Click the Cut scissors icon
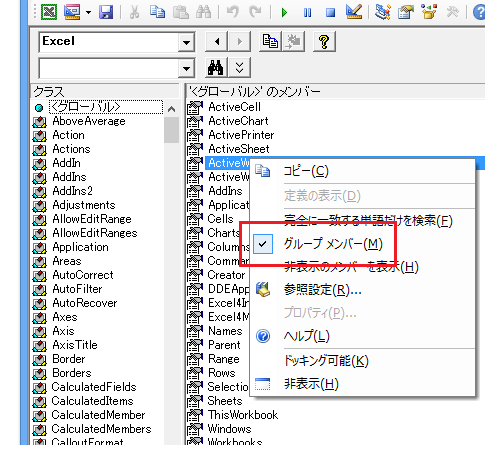The height and width of the screenshot is (455, 485). (x=134, y=12)
